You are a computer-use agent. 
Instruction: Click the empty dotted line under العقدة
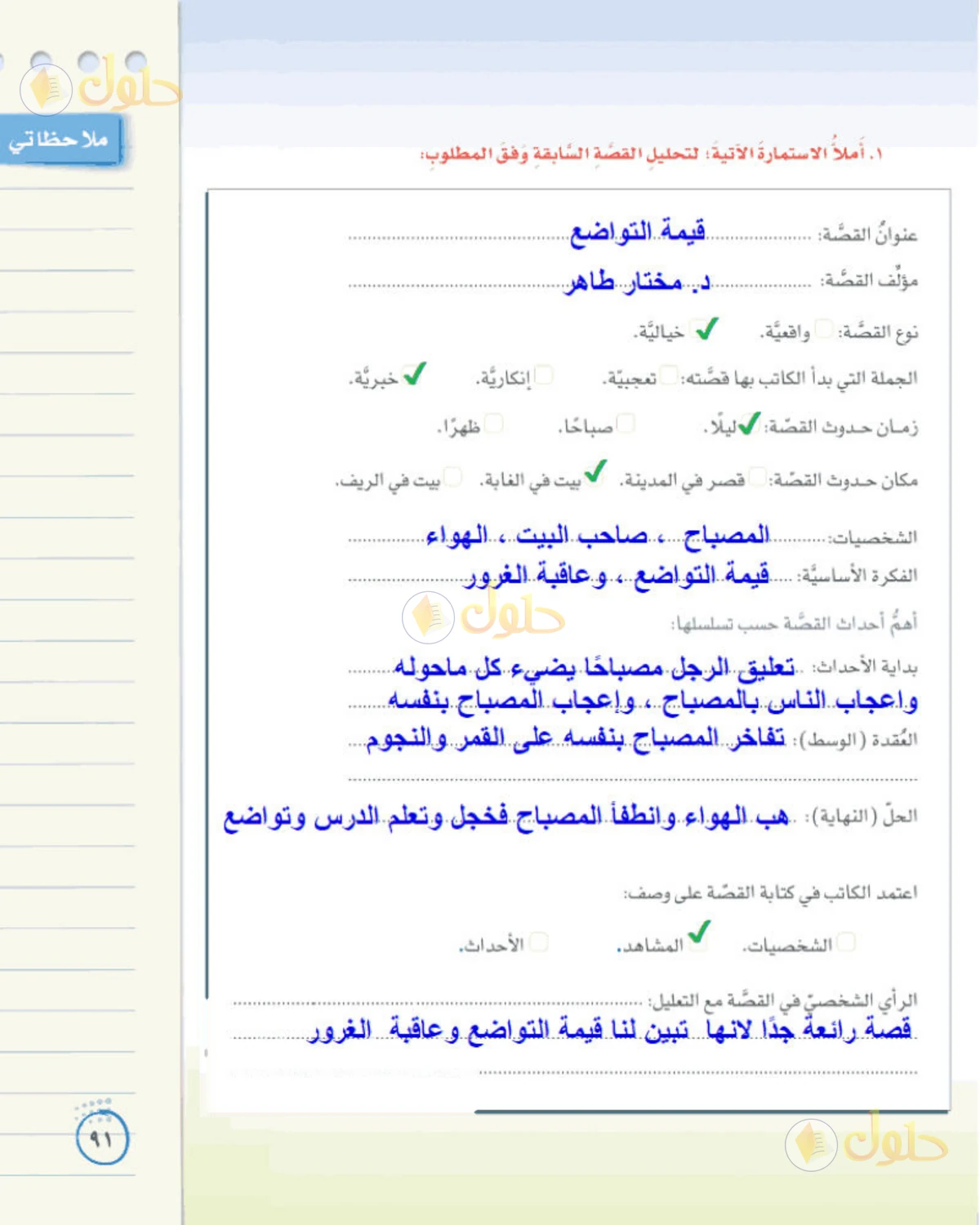(x=633, y=779)
